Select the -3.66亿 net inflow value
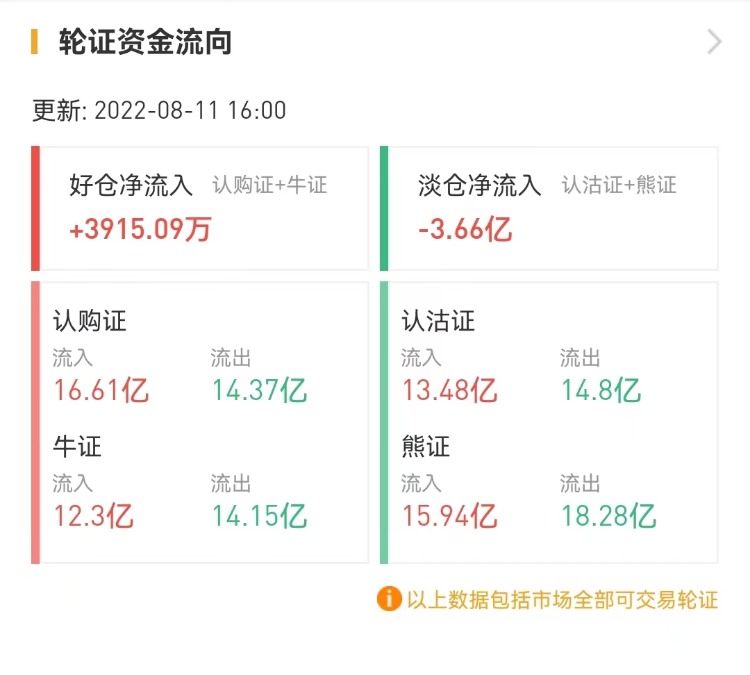Screen dimensions: 750x675 tap(465, 229)
